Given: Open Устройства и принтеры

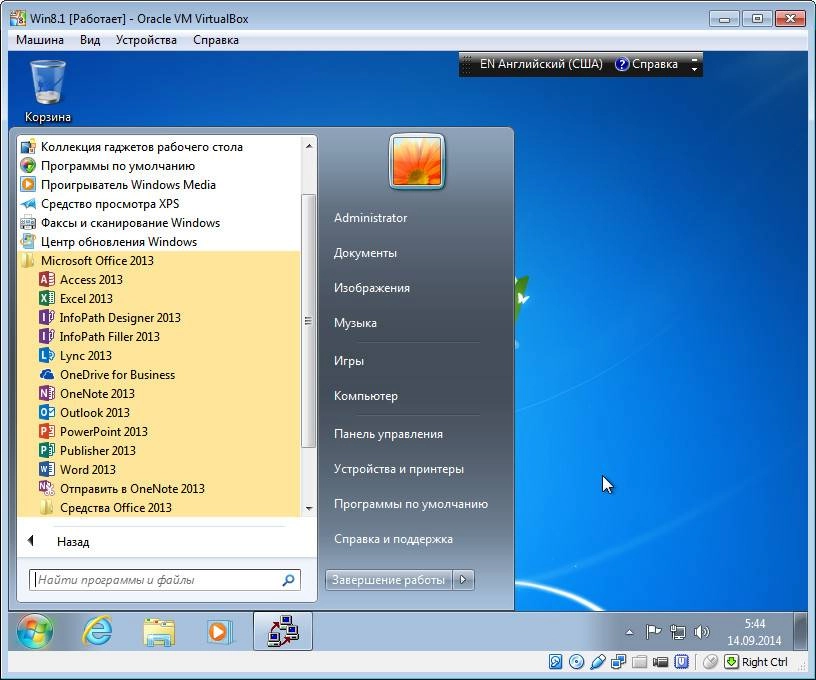Looking at the screenshot, I should [399, 469].
